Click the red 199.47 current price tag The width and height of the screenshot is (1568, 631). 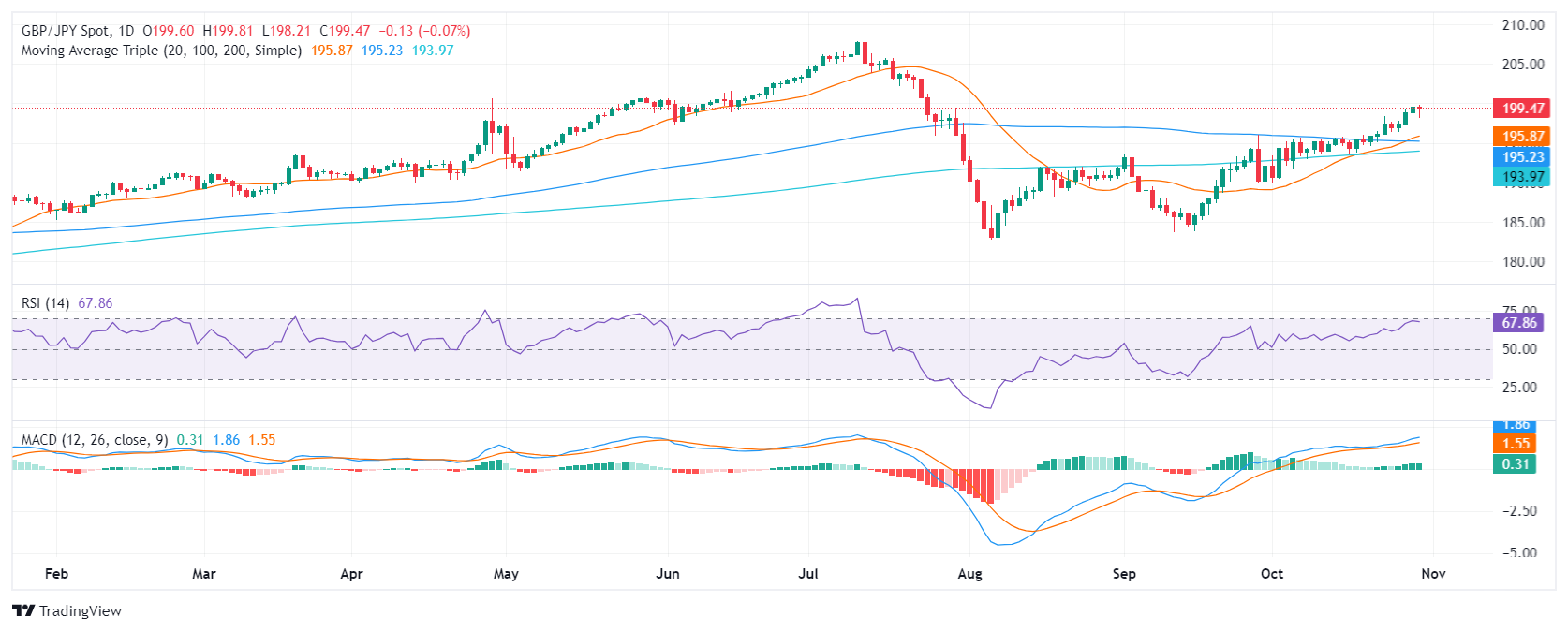[x=1522, y=109]
